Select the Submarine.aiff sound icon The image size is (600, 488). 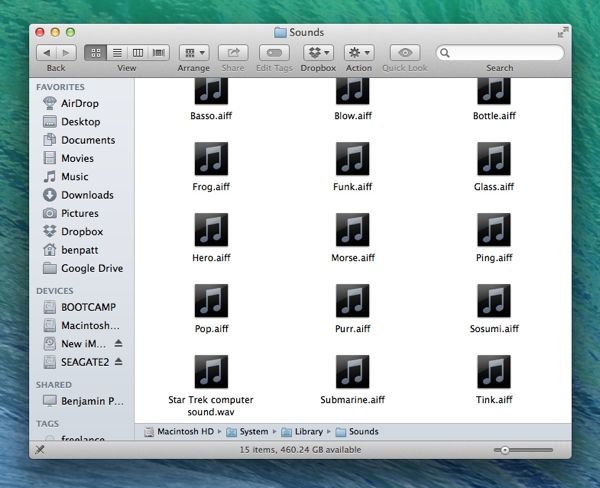352,372
